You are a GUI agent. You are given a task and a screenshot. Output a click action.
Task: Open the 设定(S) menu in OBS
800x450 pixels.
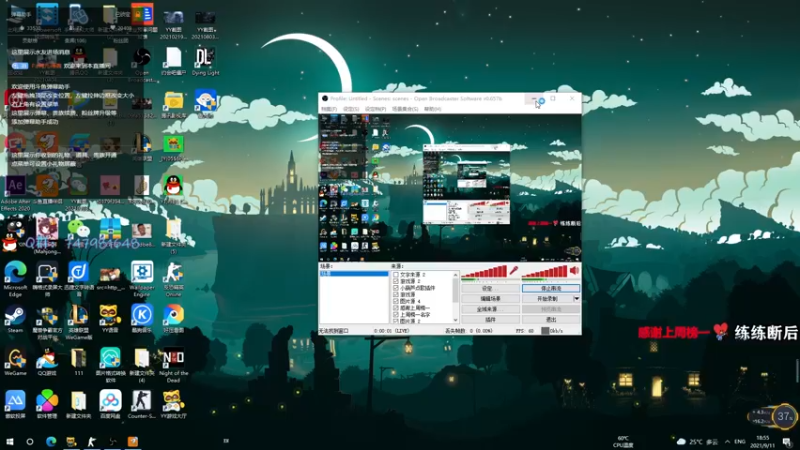(x=351, y=109)
